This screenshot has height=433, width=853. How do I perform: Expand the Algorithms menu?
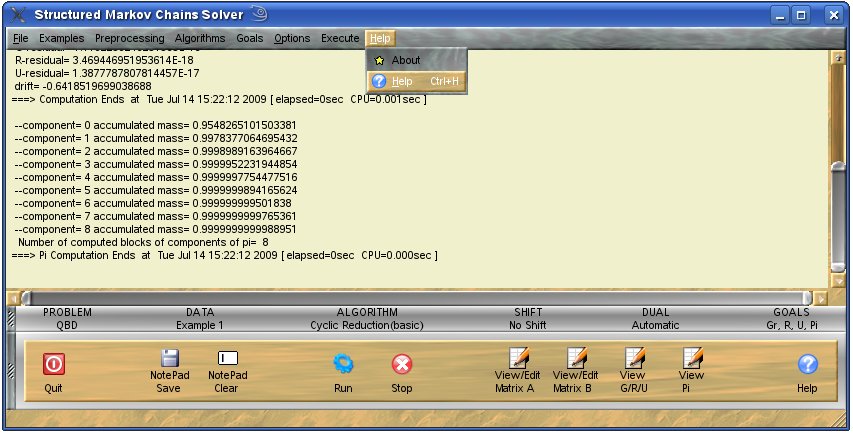point(200,38)
